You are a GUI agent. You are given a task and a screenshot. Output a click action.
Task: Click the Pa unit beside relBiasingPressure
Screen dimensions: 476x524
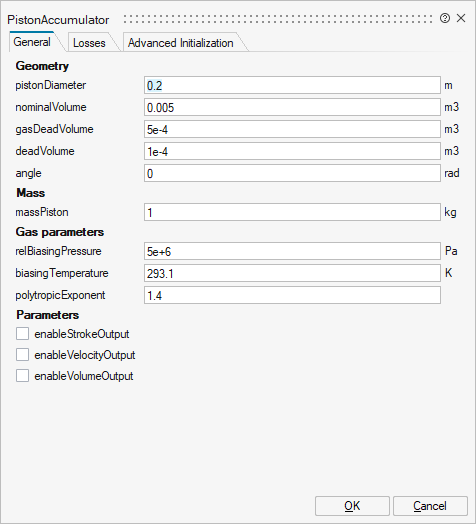click(x=451, y=251)
